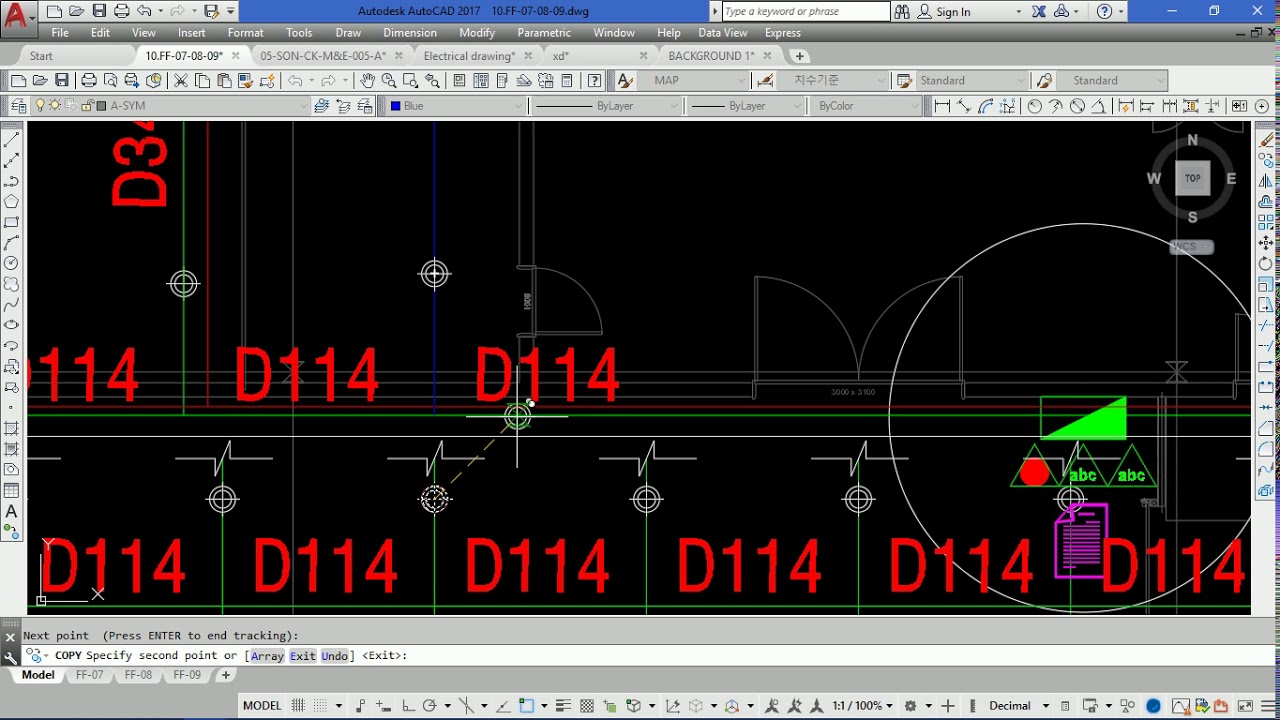Click the Angular dimension tool
The image size is (1280, 720).
click(x=1099, y=105)
